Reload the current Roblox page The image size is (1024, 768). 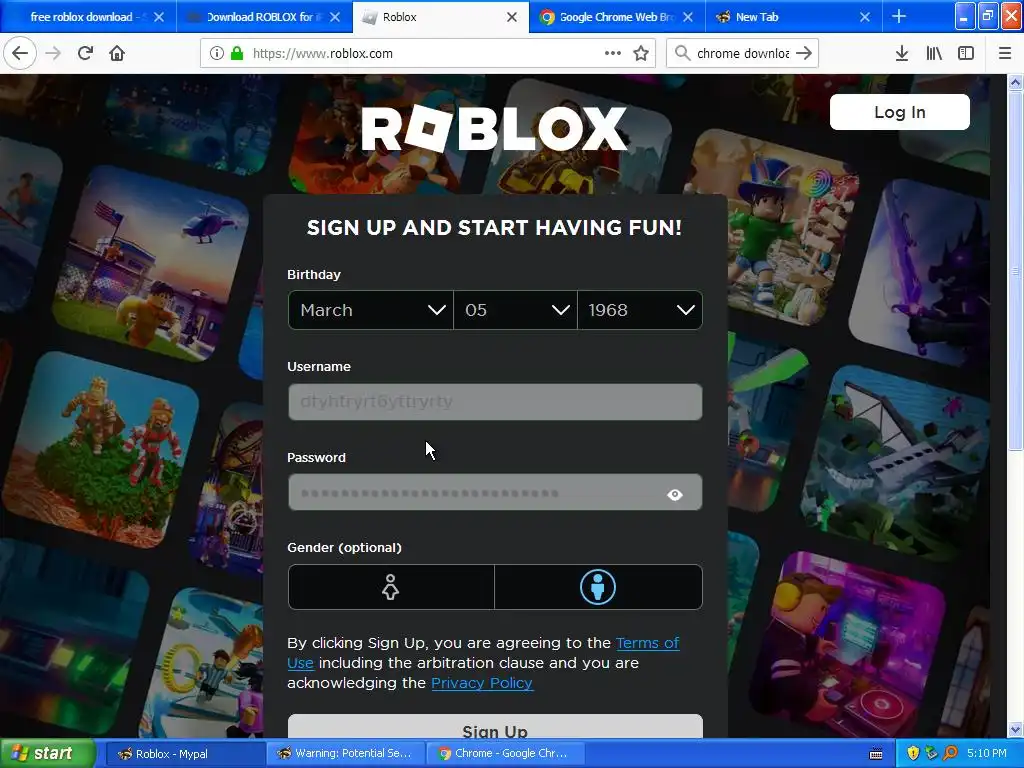[86, 53]
